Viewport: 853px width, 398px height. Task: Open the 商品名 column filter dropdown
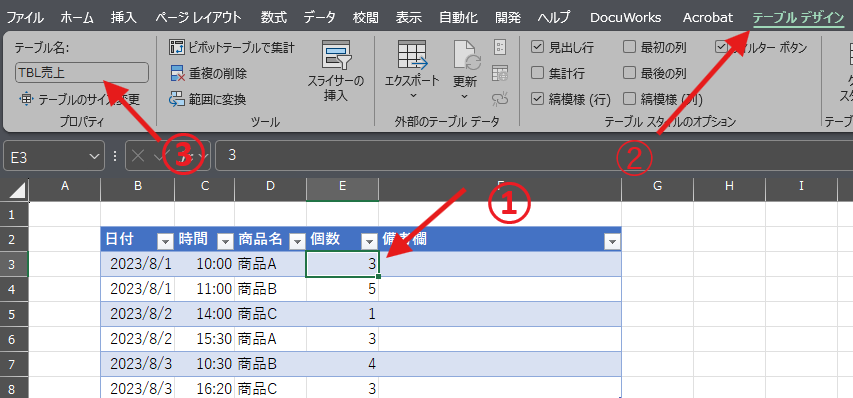297,241
